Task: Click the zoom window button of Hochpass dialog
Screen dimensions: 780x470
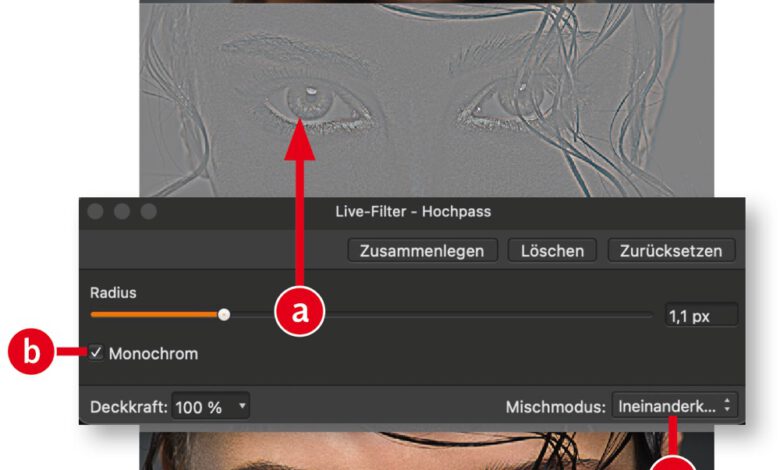Action: pos(148,211)
